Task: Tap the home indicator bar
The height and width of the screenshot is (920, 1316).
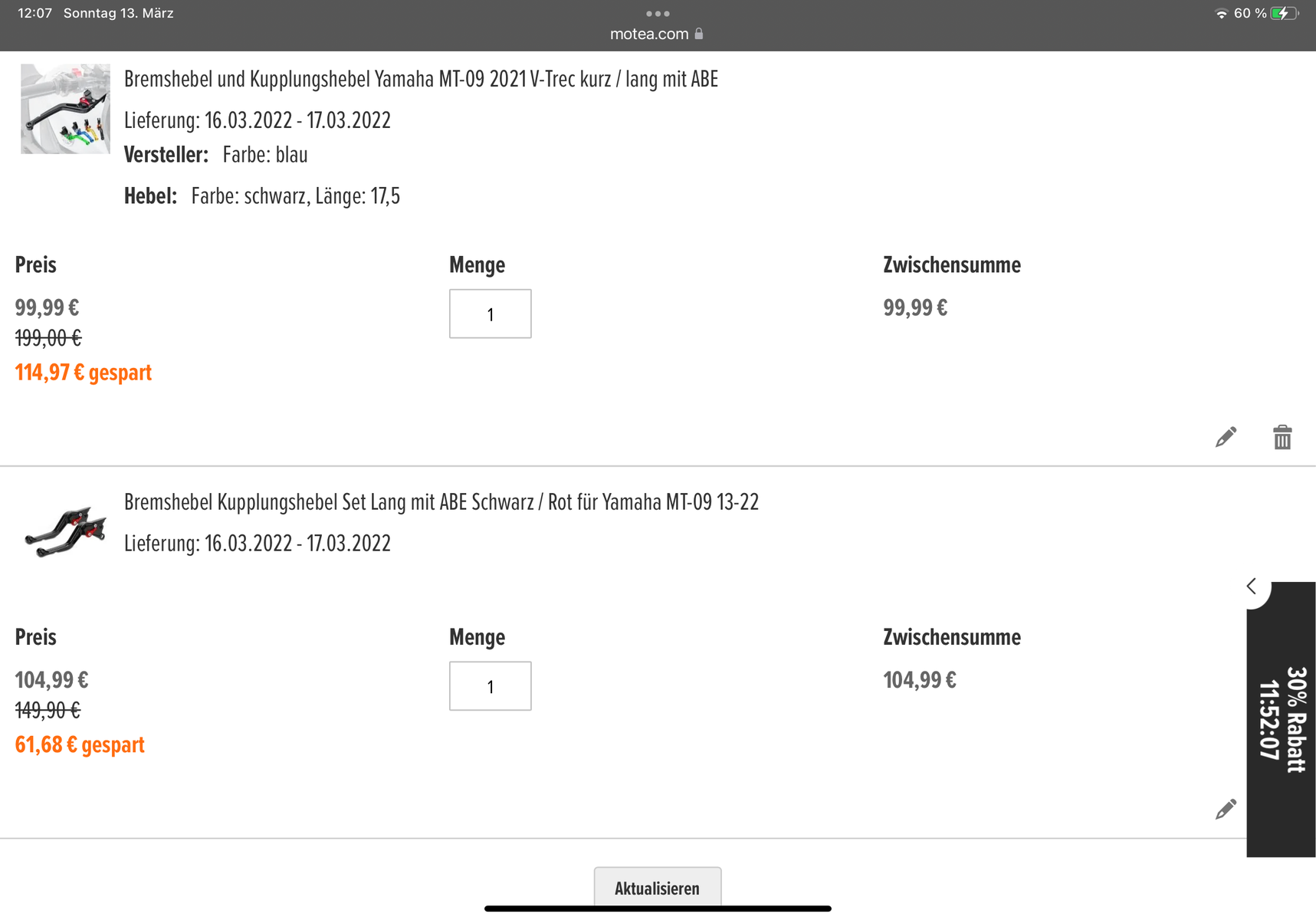Action: point(658,909)
